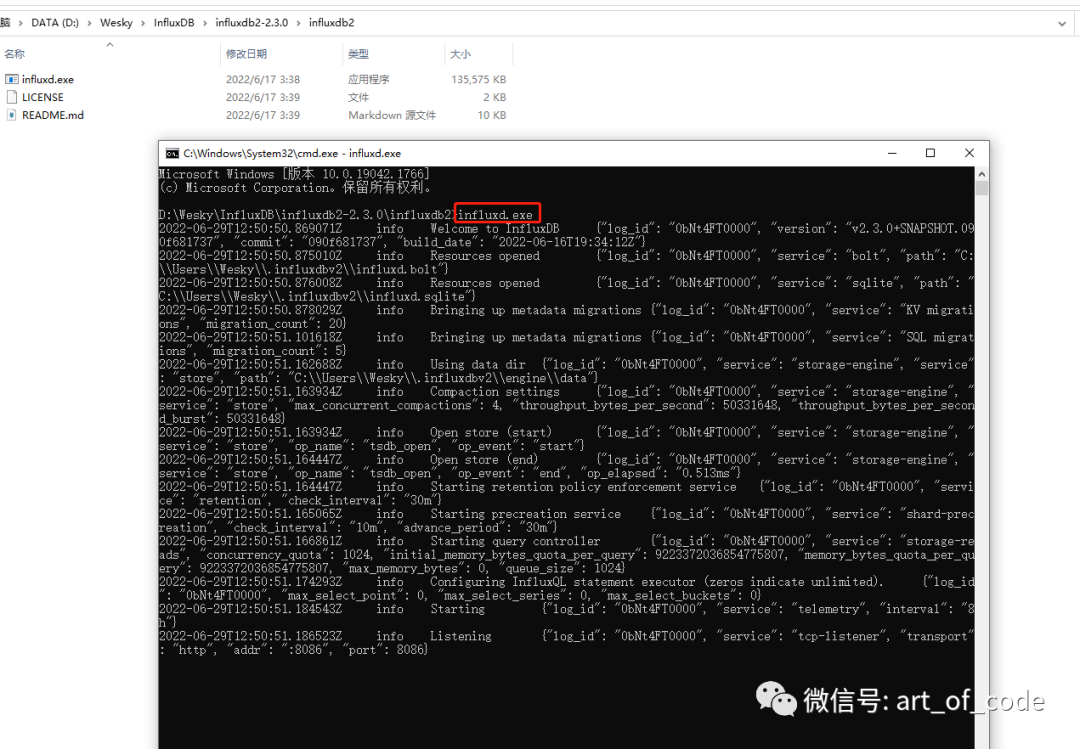Click the console vertical scrollbar track
1080x749 pixels.
982,469
